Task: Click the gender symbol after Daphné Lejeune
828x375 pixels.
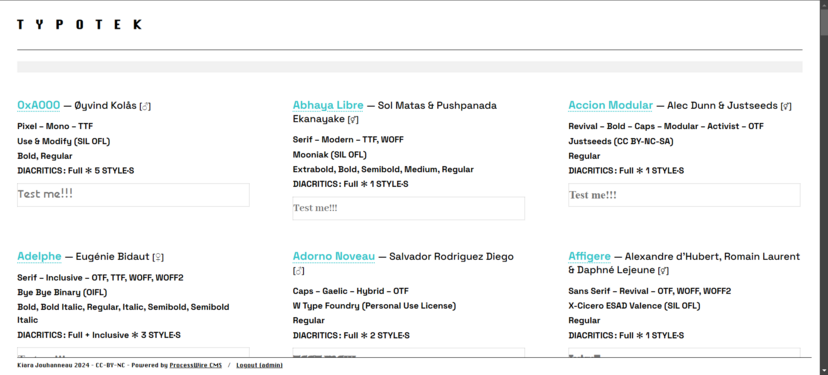Action: [664, 271]
